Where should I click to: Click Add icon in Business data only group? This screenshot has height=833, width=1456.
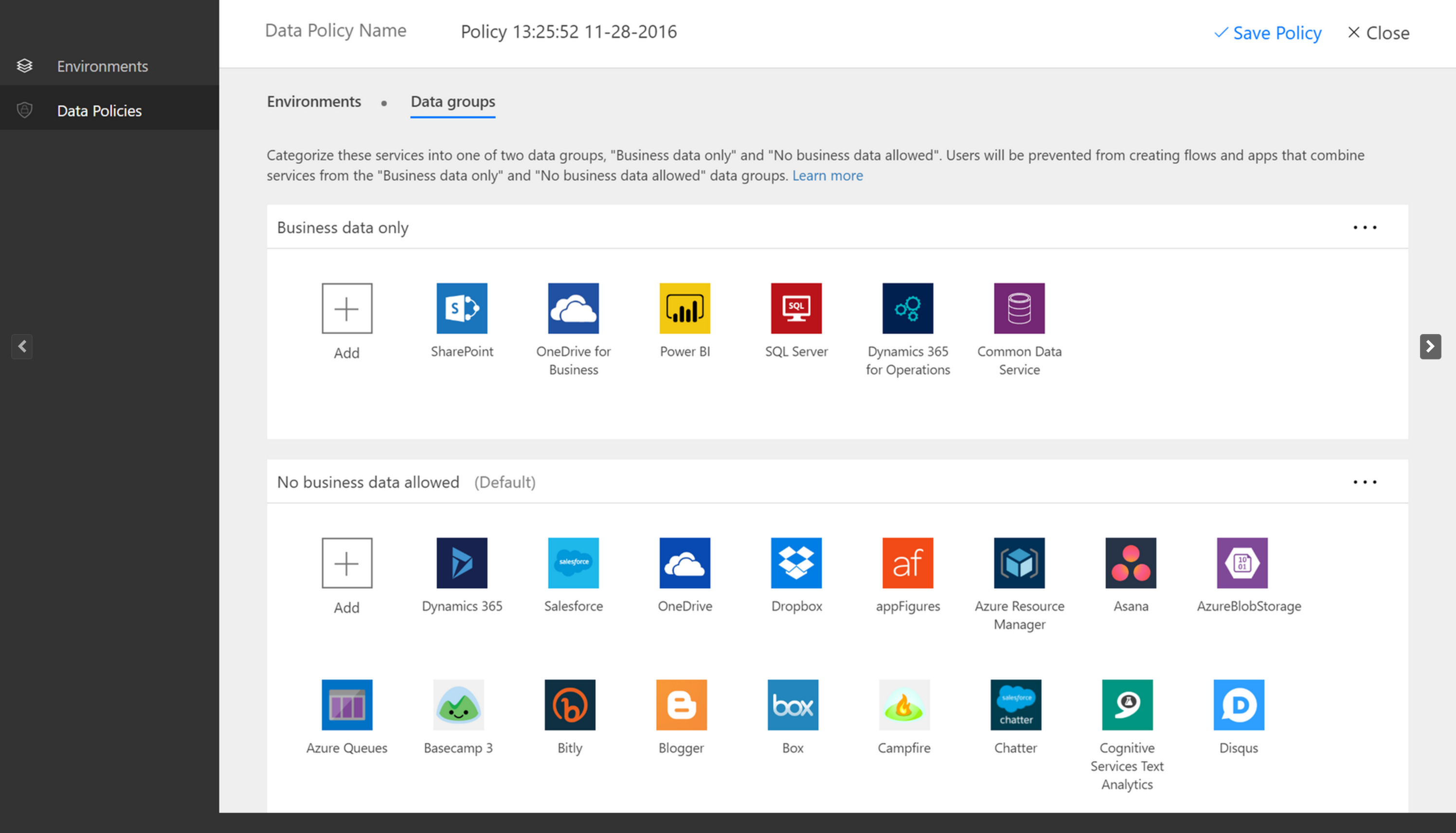346,308
